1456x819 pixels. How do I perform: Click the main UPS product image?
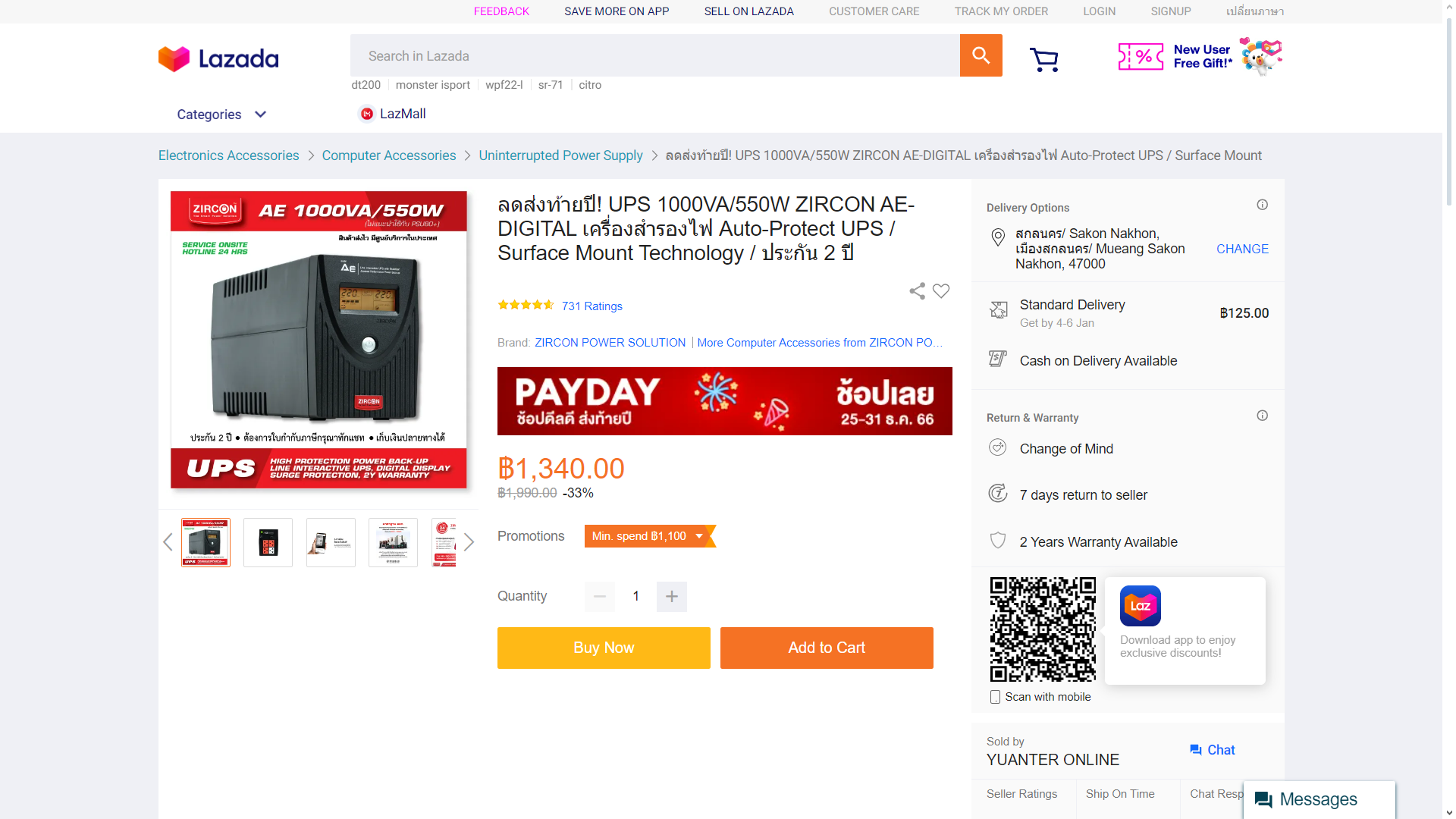tap(318, 339)
